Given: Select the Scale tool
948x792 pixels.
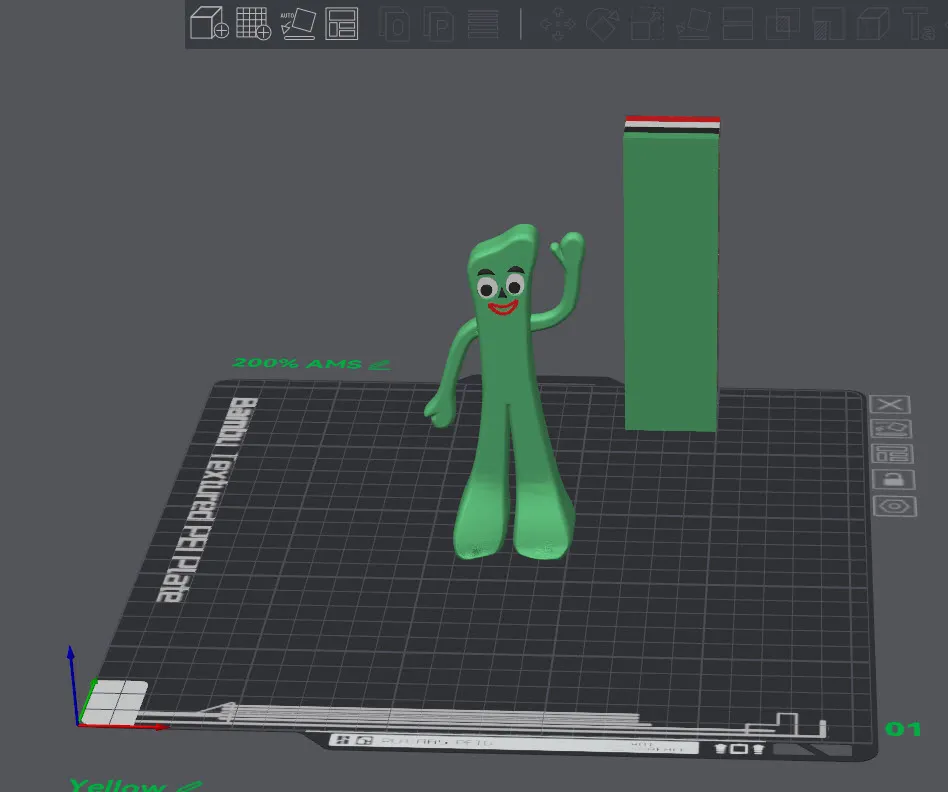Looking at the screenshot, I should coord(648,25).
